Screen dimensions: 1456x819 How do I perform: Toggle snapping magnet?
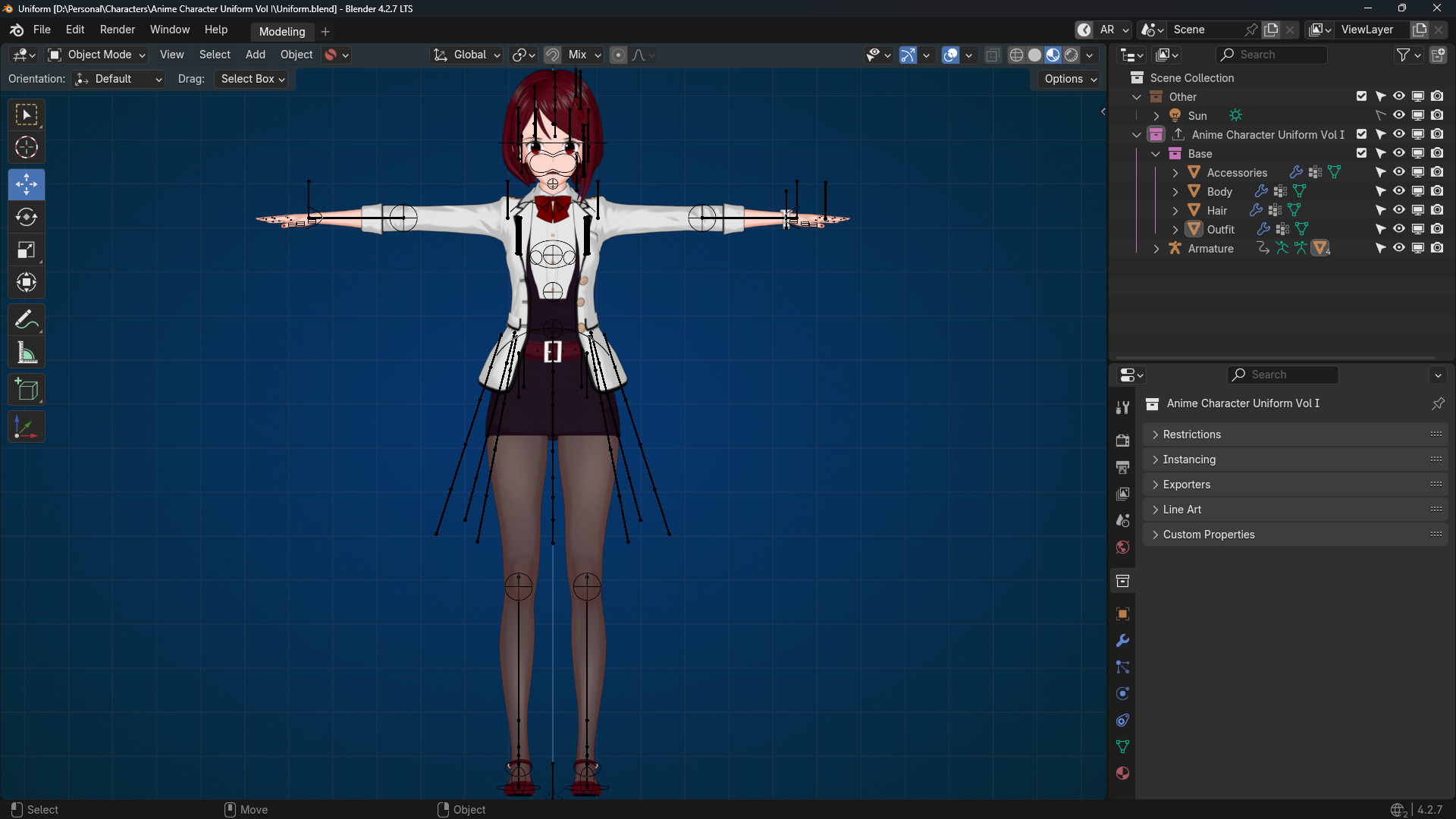552,55
